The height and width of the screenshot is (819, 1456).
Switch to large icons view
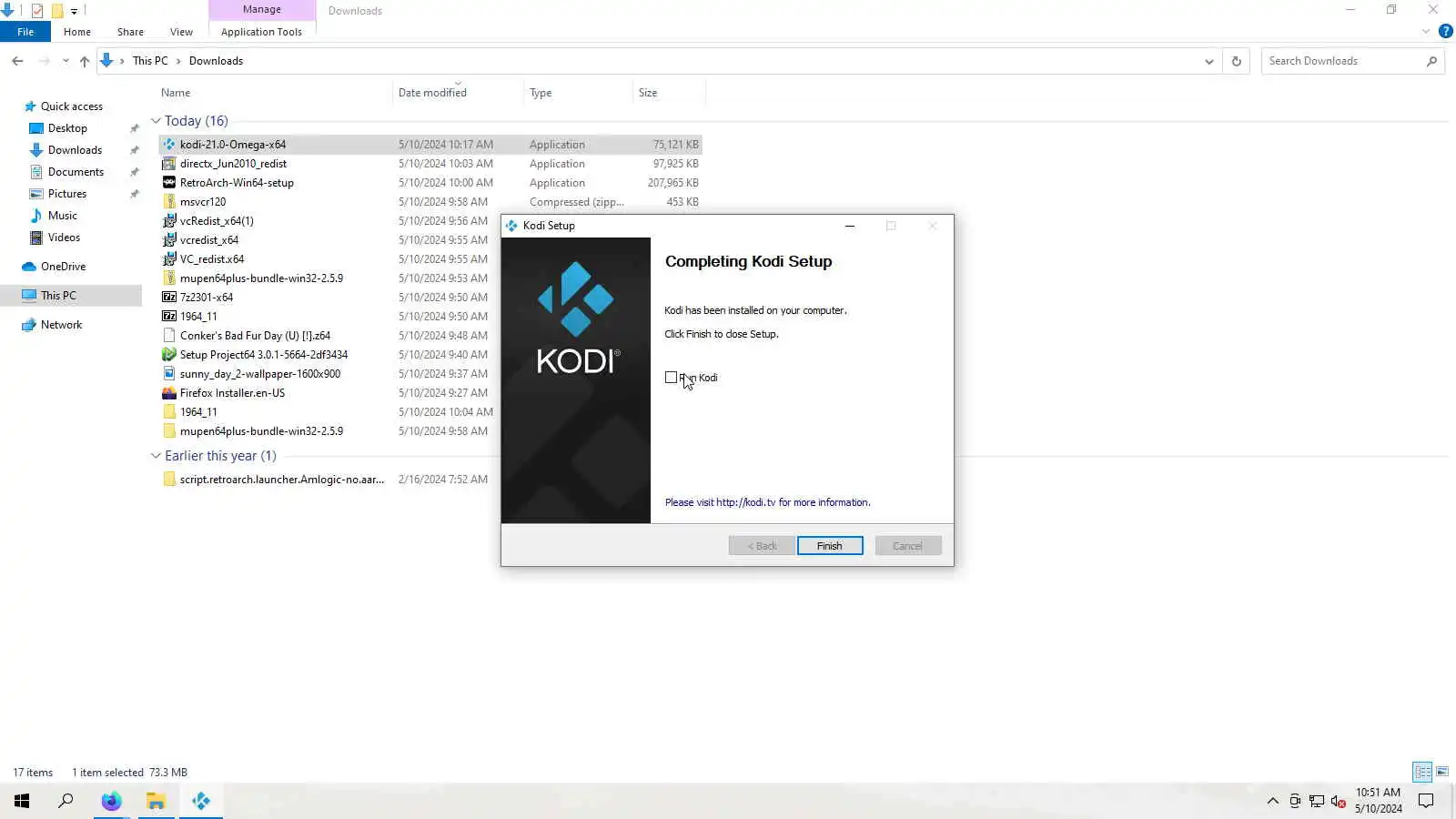click(x=1442, y=772)
